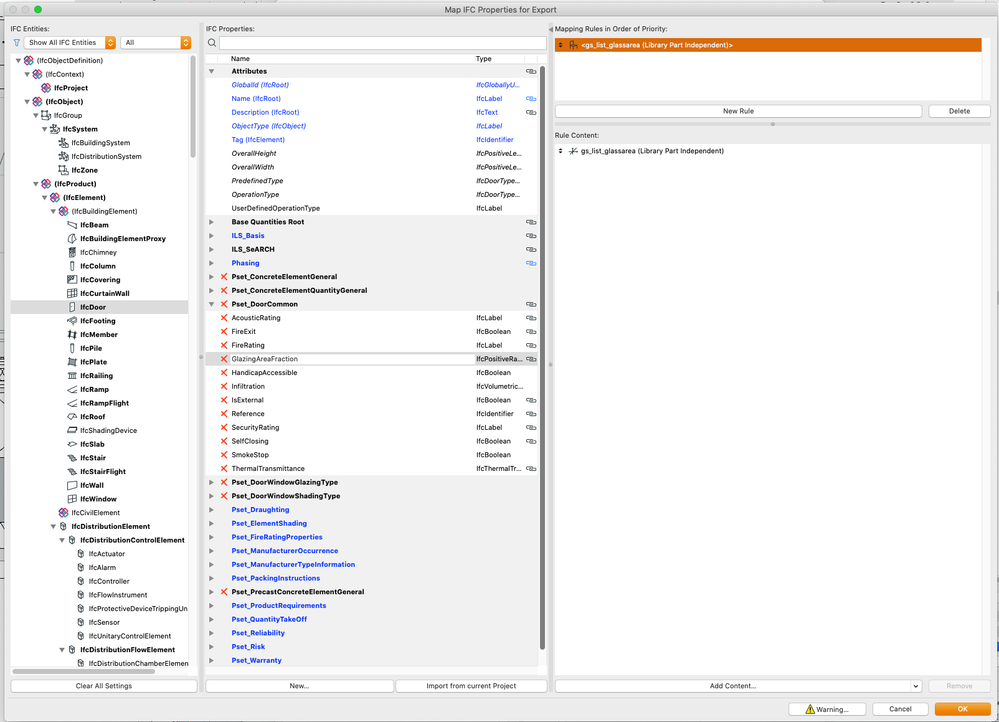This screenshot has width=999, height=722.
Task: Click the IfcCurtainWall grid icon
Action: point(72,293)
